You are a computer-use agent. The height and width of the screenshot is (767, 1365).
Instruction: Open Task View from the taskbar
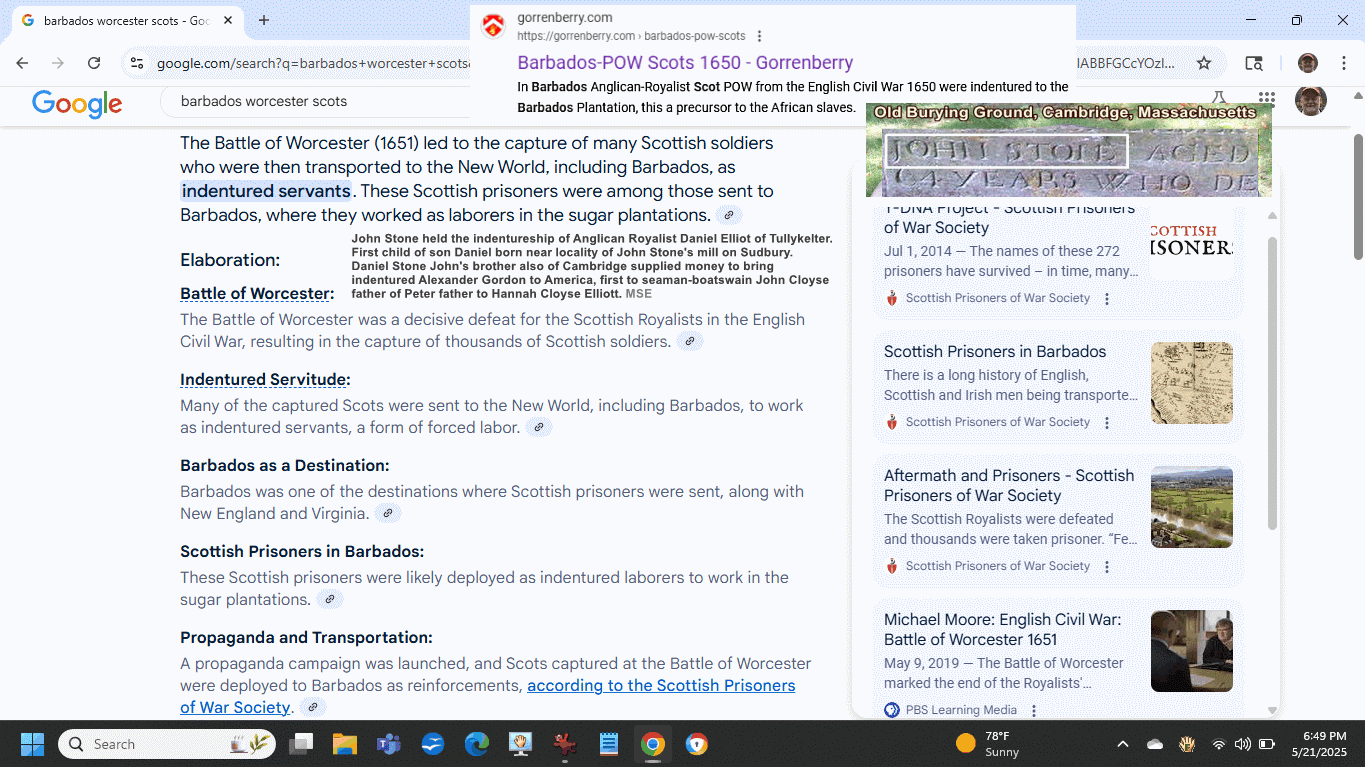[x=301, y=744]
